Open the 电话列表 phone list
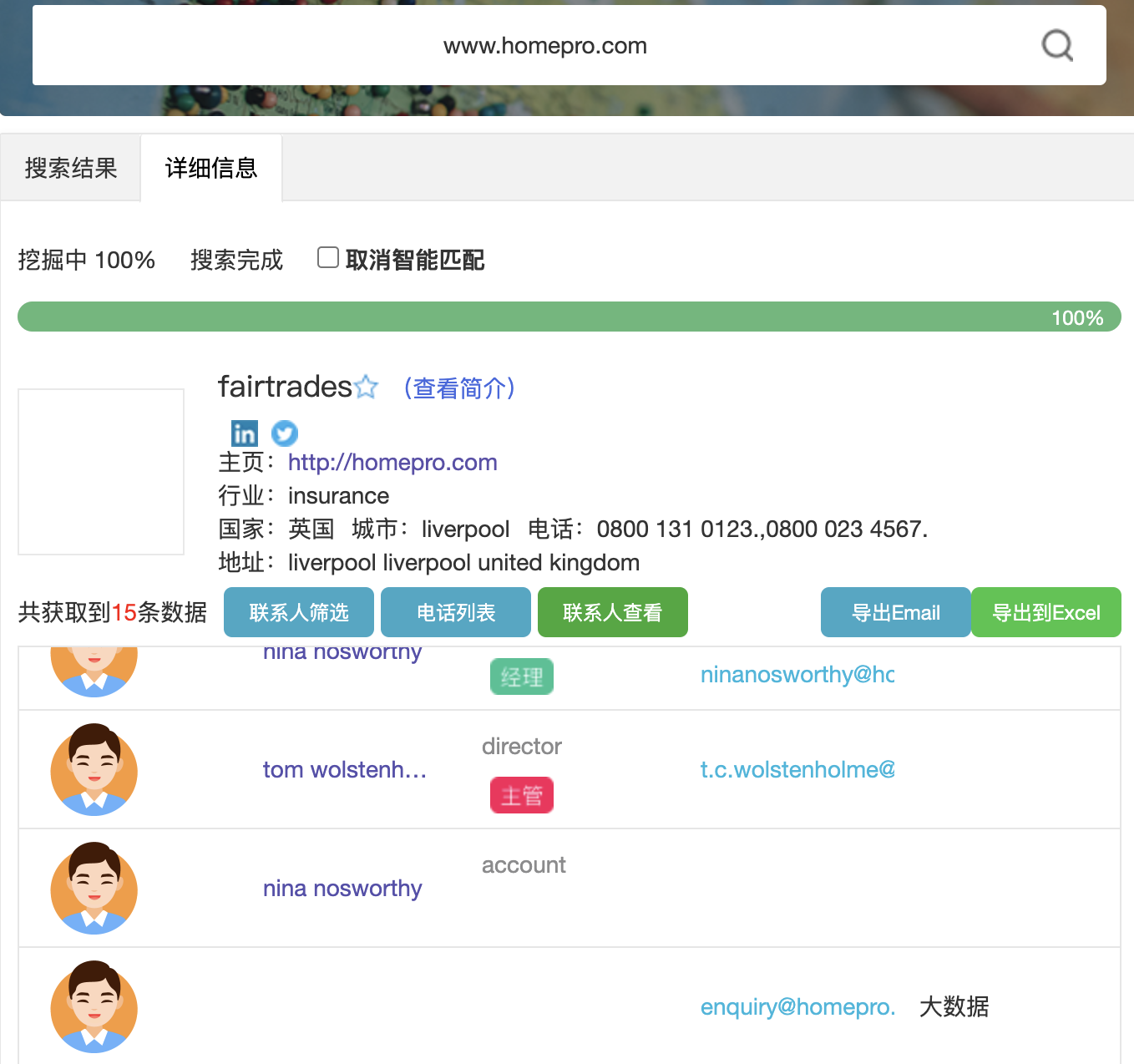The height and width of the screenshot is (1064, 1134). tap(456, 612)
